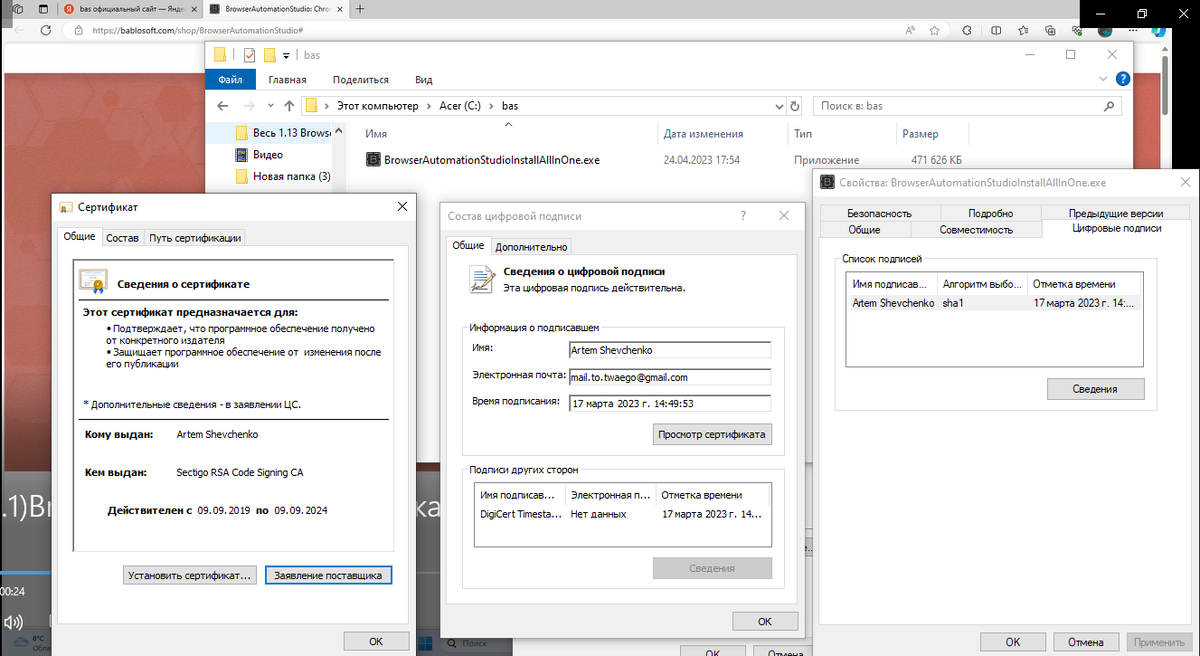The height and width of the screenshot is (656, 1200).
Task: Click OK in the Сертификат dialog
Action: [376, 641]
